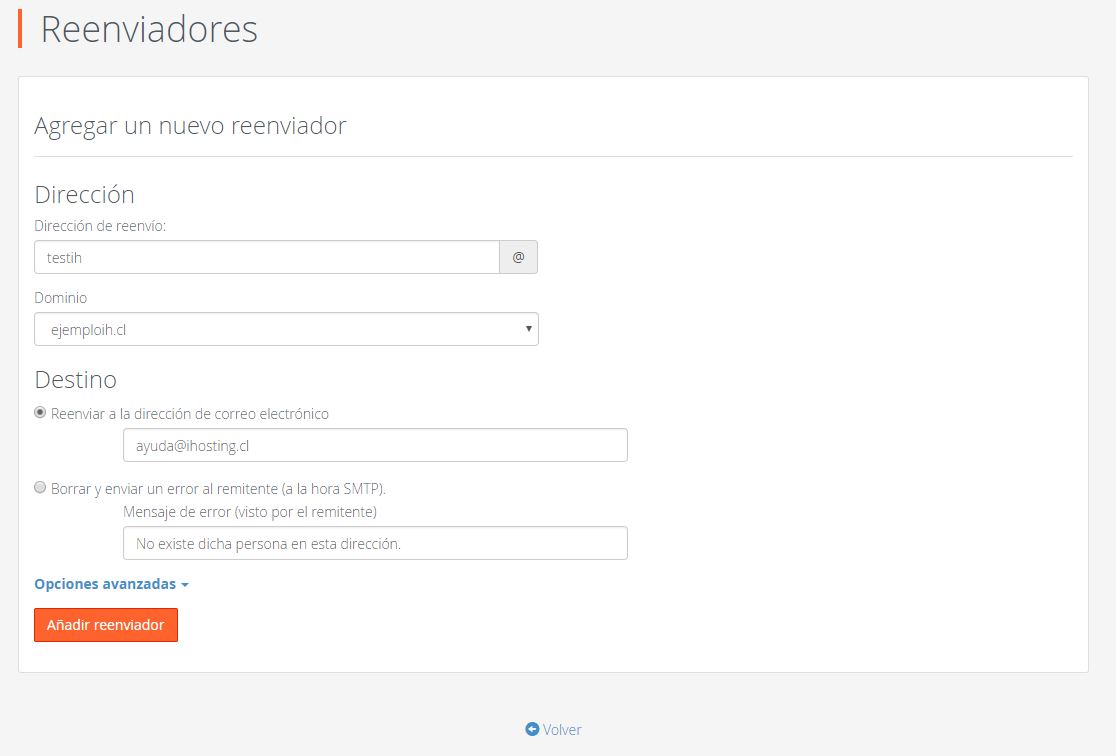Viewport: 1116px width, 756px height.
Task: Click the Dirección section heading
Action: 85,194
